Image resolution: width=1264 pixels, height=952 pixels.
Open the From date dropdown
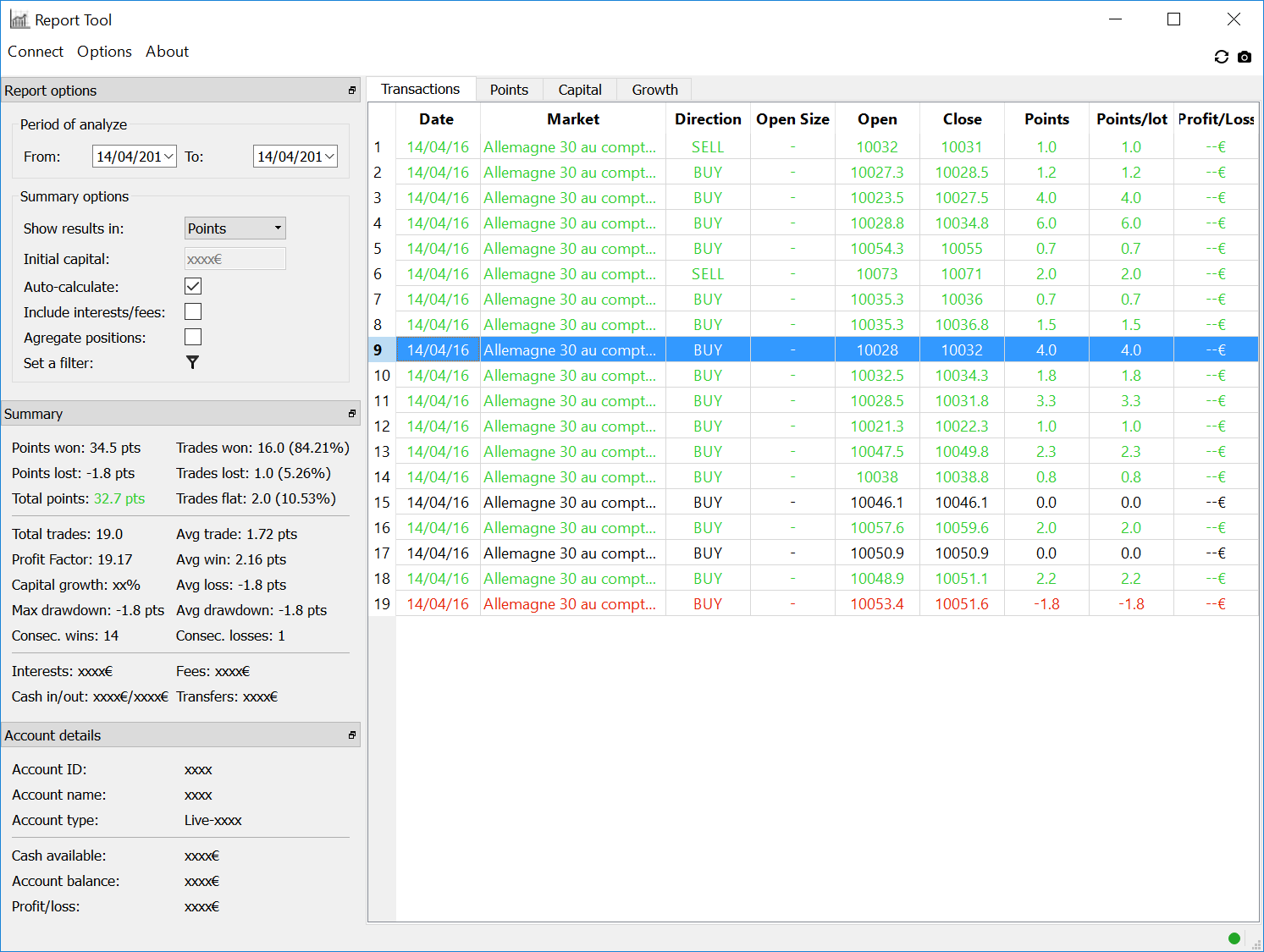(168, 157)
